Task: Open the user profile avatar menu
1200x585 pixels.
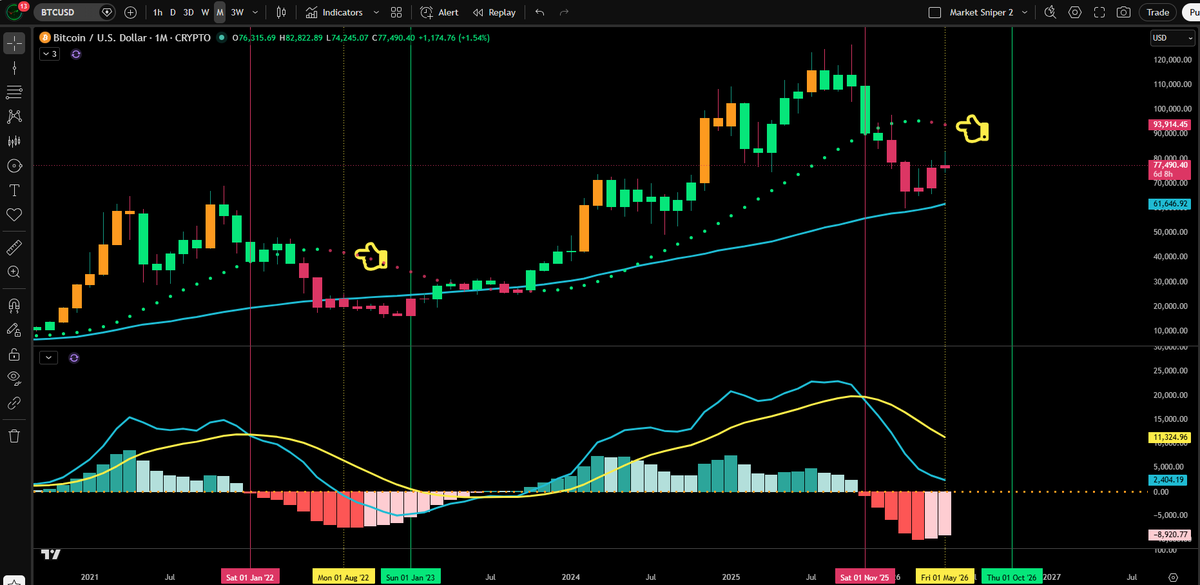Action: 14,12
